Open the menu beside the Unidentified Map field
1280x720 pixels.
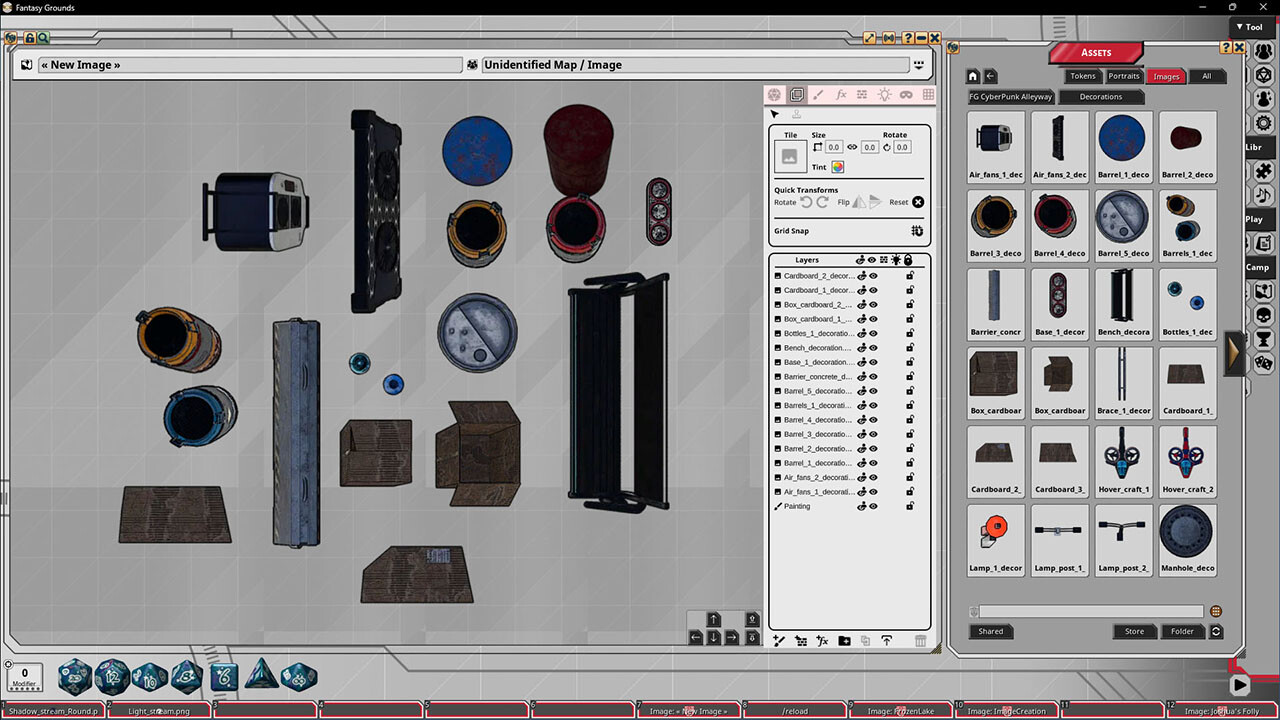pos(917,64)
